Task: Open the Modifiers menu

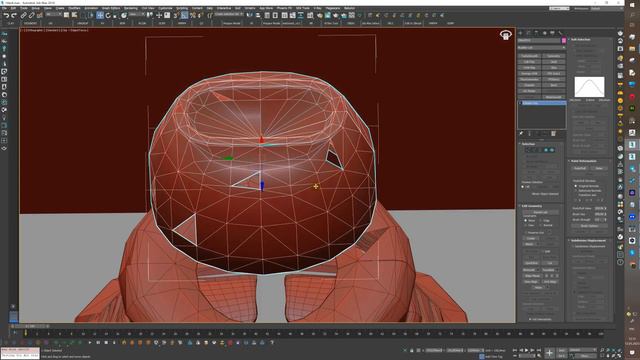Action: click(x=74, y=8)
